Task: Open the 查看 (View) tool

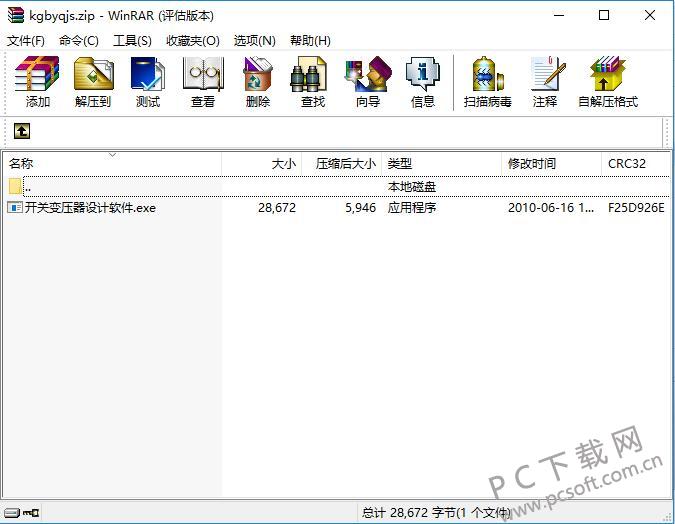Action: (203, 82)
